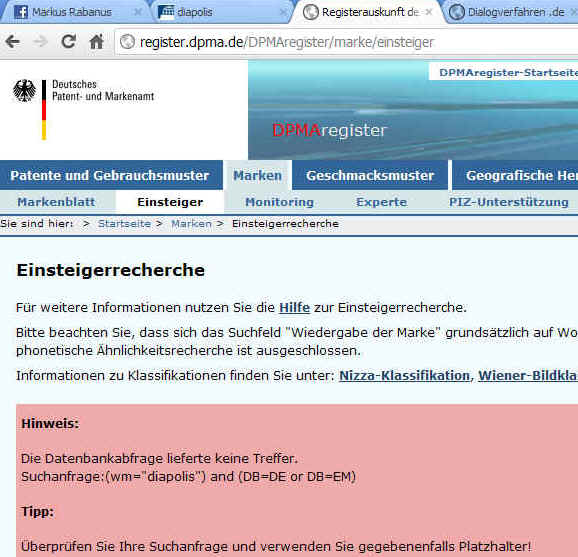Click the browser forward arrow
Viewport: 578px width, 557px height.
tap(40, 42)
